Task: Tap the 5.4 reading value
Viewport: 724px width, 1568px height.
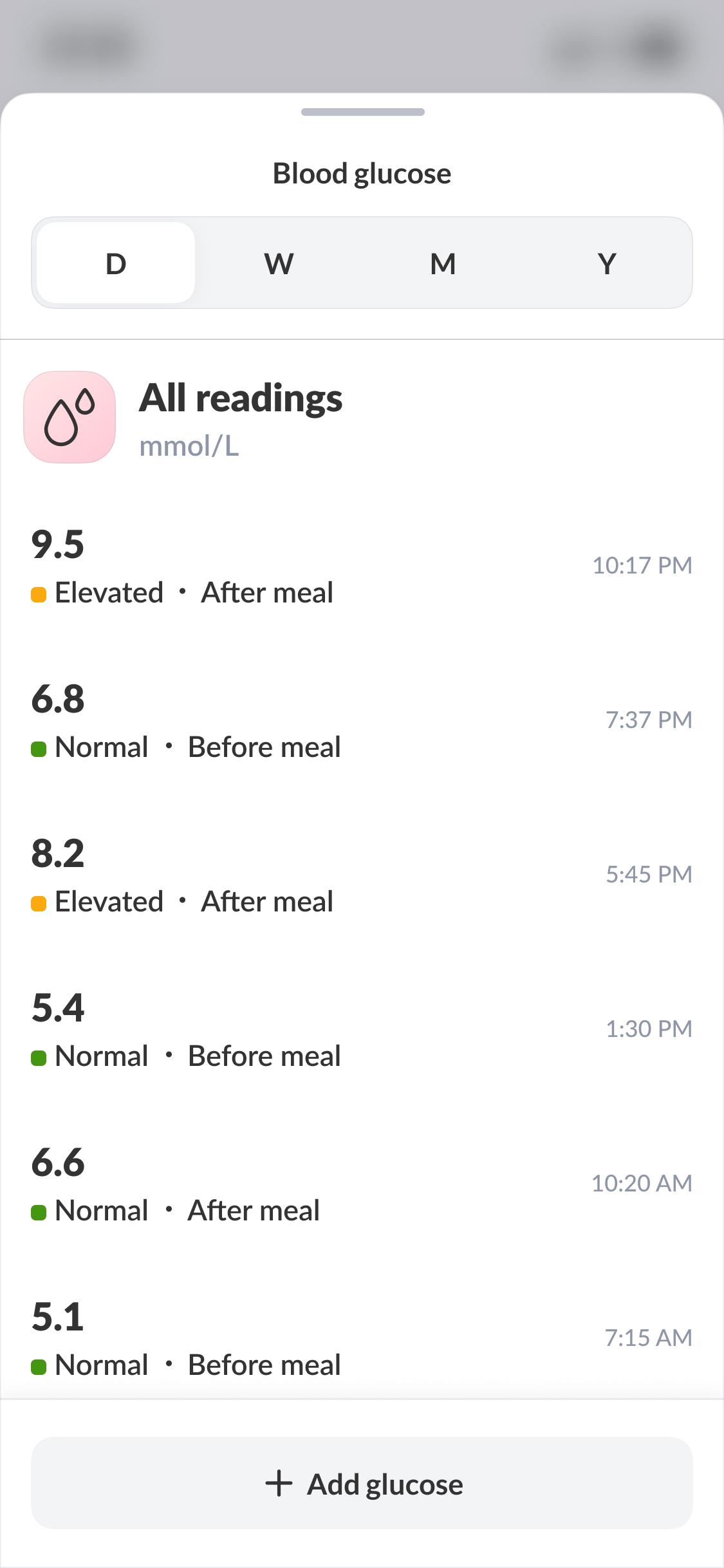Action: [x=58, y=1007]
